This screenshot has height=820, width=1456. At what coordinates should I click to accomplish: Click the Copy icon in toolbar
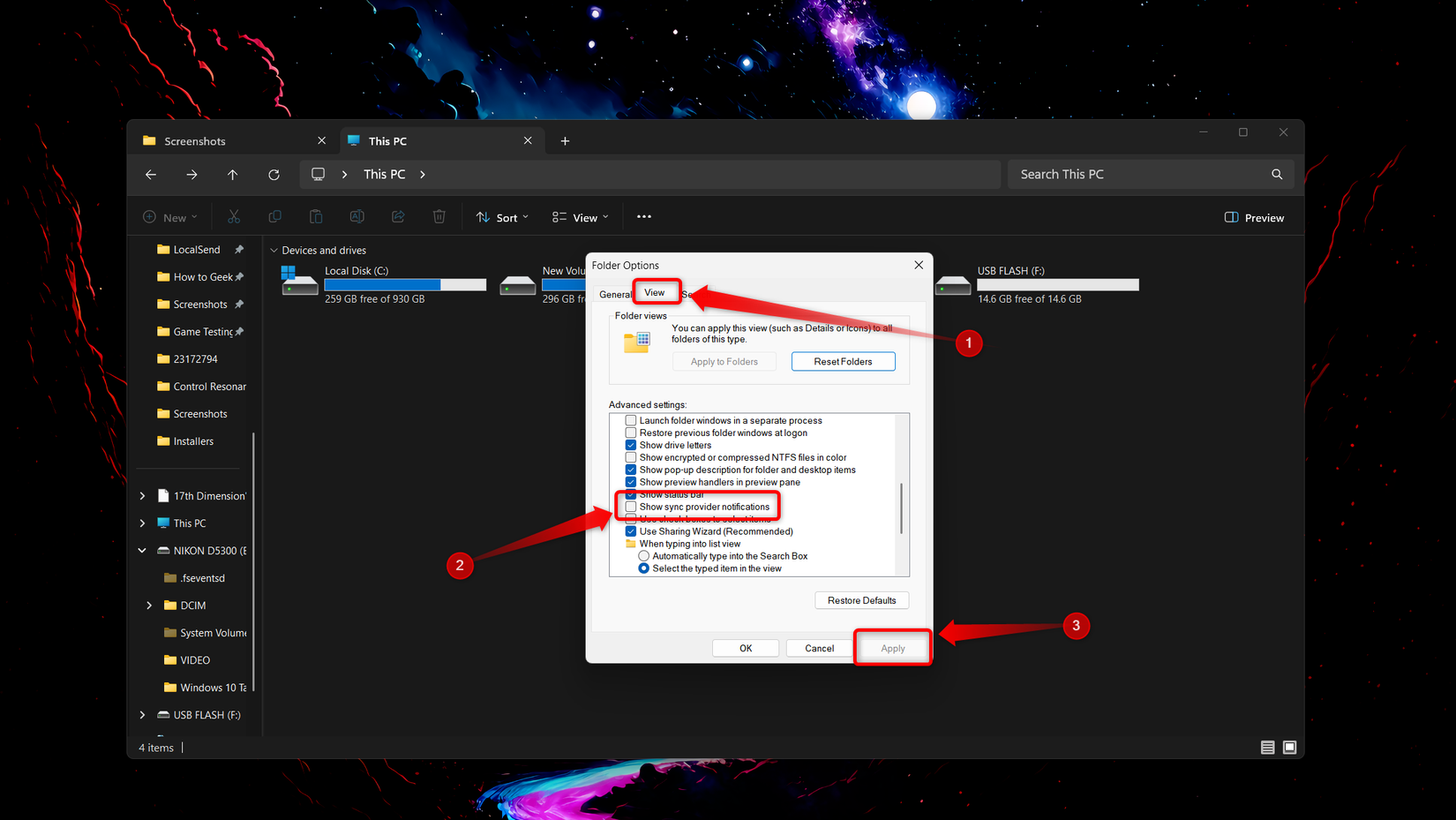click(274, 217)
